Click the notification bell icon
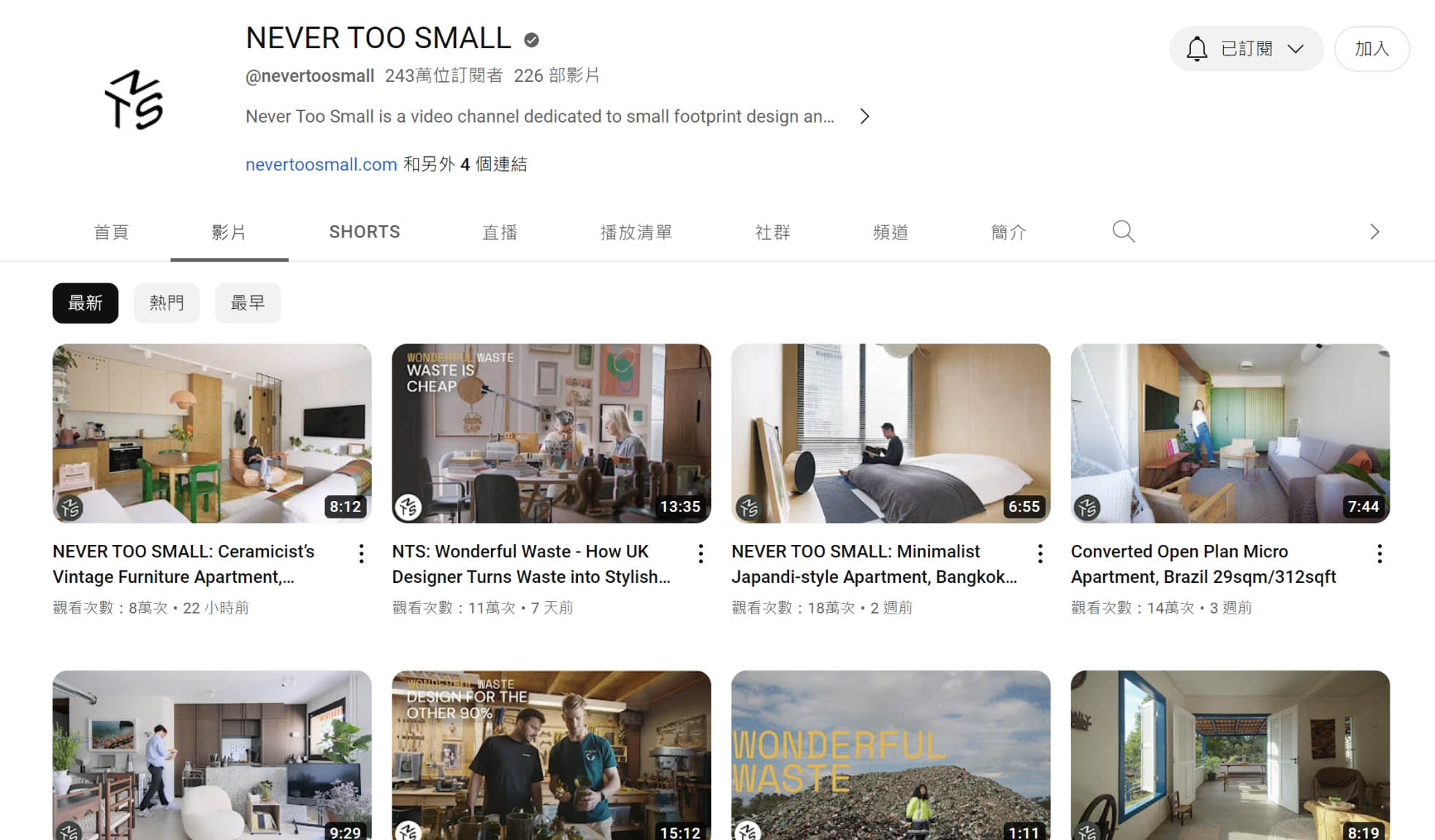The width and height of the screenshot is (1435, 840). [x=1196, y=49]
